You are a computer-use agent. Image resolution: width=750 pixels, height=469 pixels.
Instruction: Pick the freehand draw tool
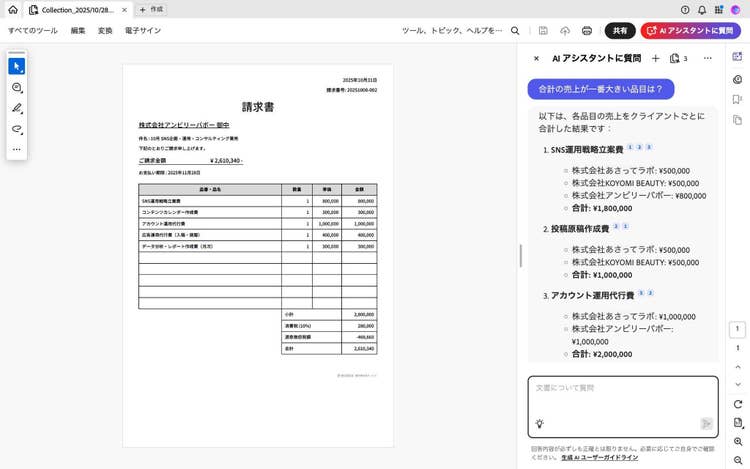(16, 129)
